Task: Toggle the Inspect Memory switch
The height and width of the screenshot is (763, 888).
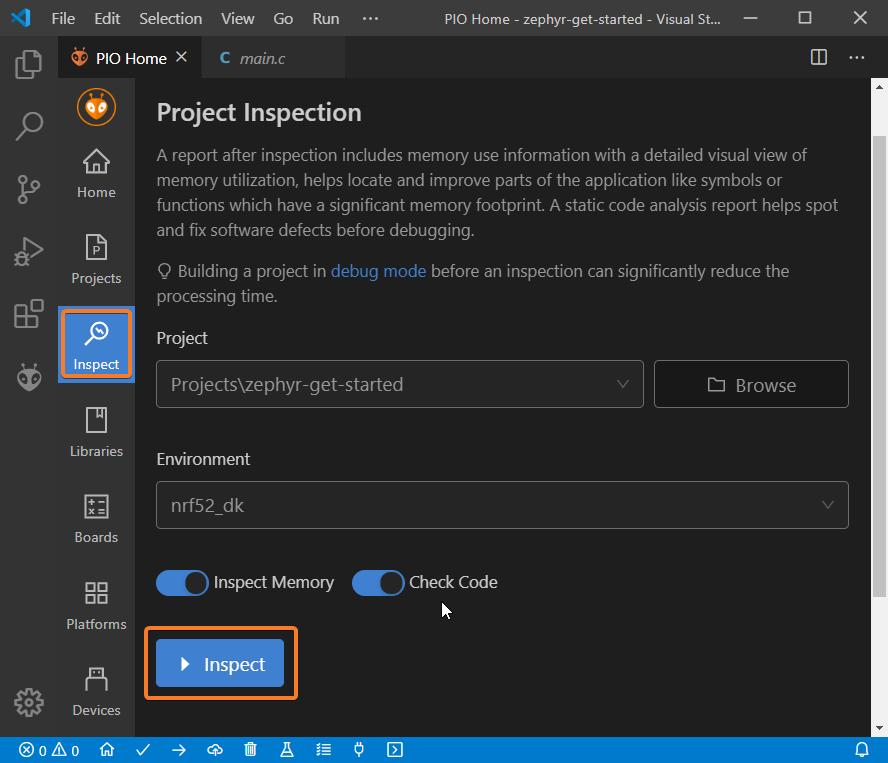Action: (182, 583)
